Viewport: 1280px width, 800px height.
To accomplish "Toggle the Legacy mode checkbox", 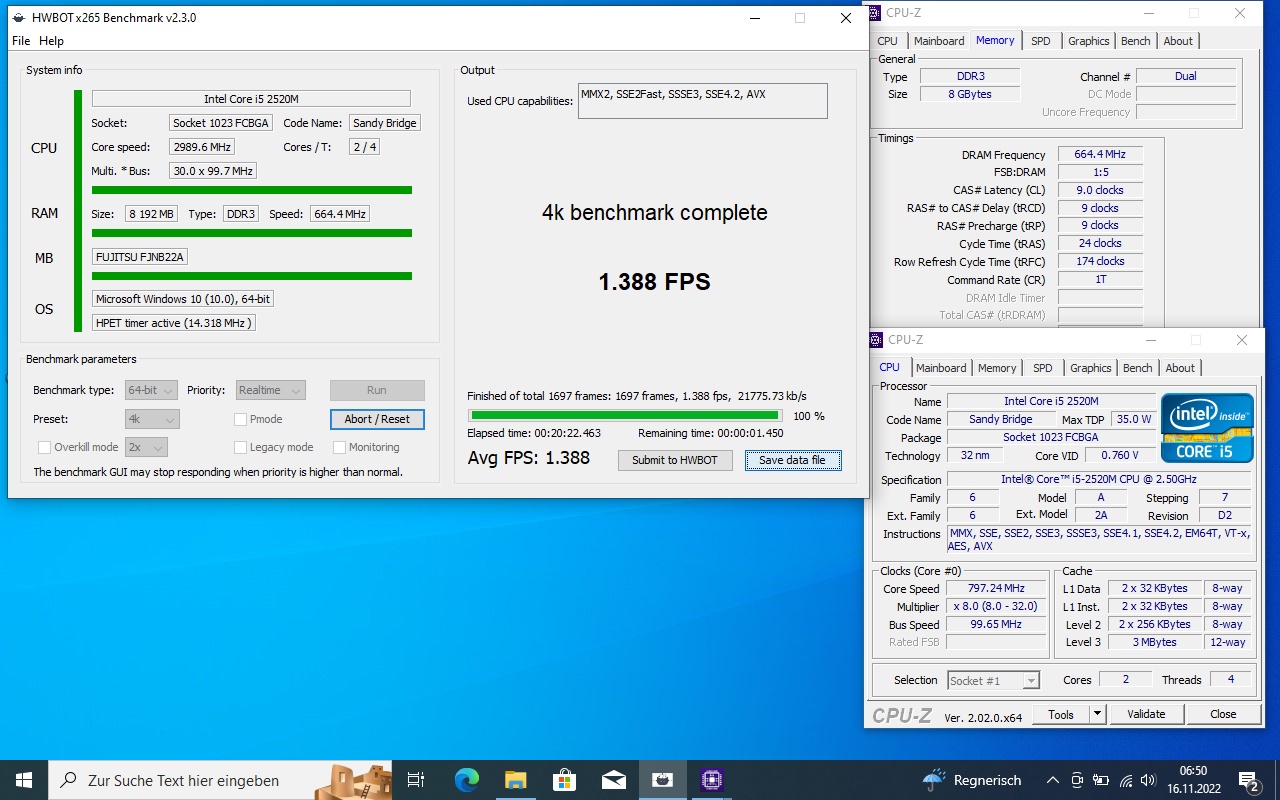I will [x=241, y=447].
